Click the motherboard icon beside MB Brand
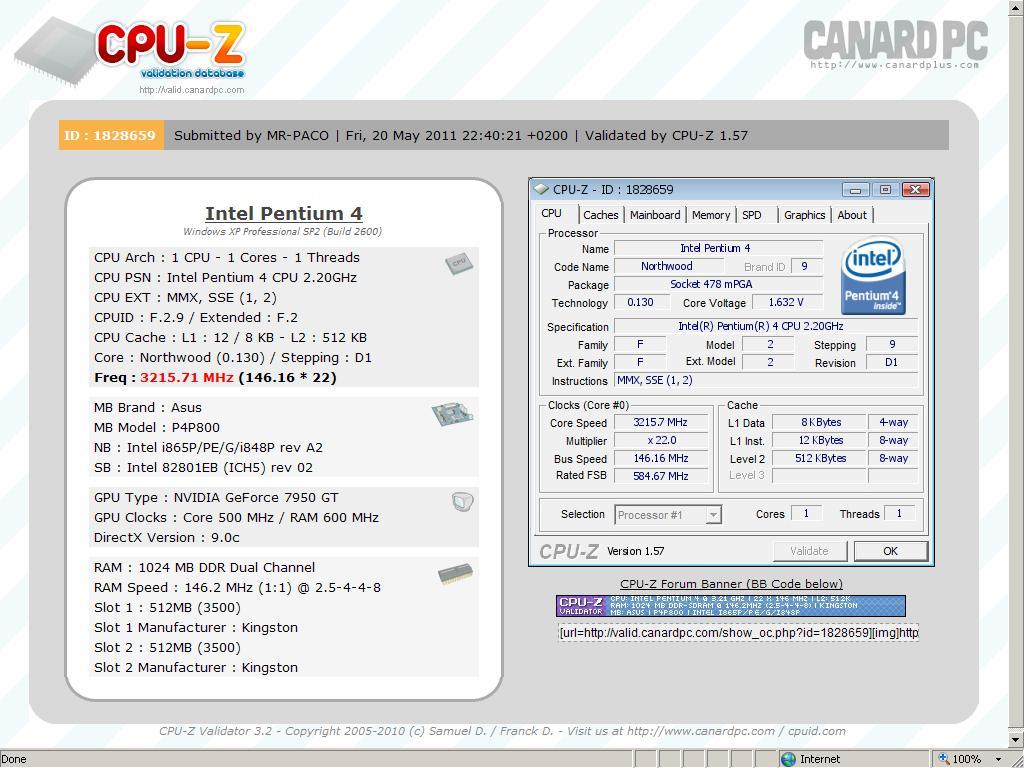The width and height of the screenshot is (1024, 768). coord(452,414)
